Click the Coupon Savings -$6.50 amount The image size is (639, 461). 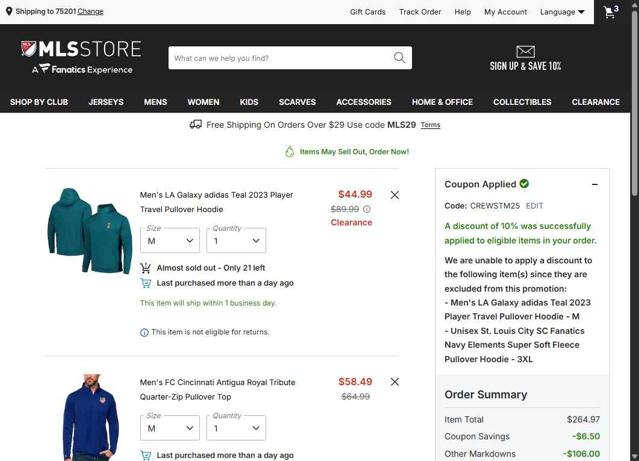[586, 437]
